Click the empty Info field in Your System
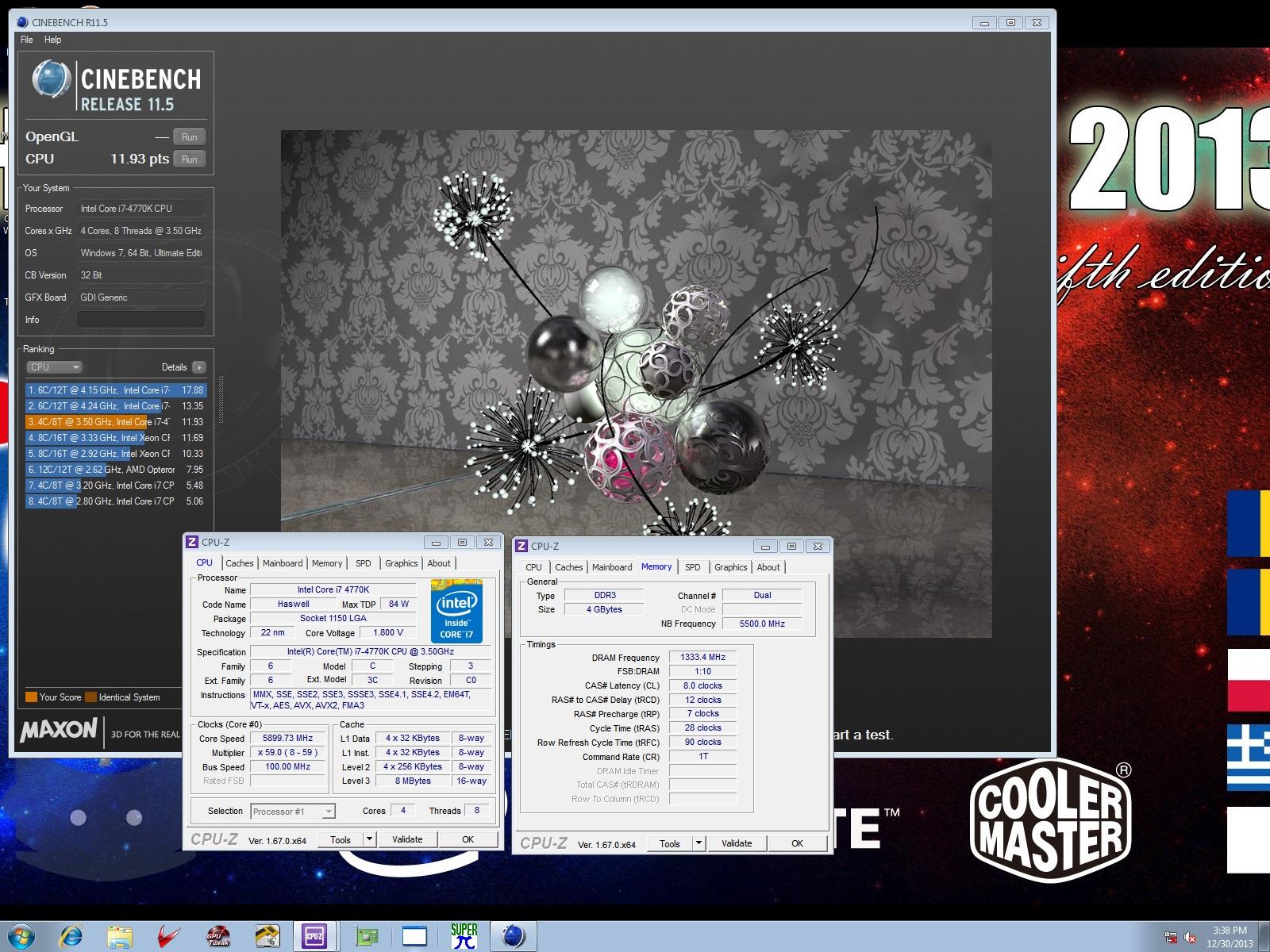 pyautogui.click(x=140, y=320)
